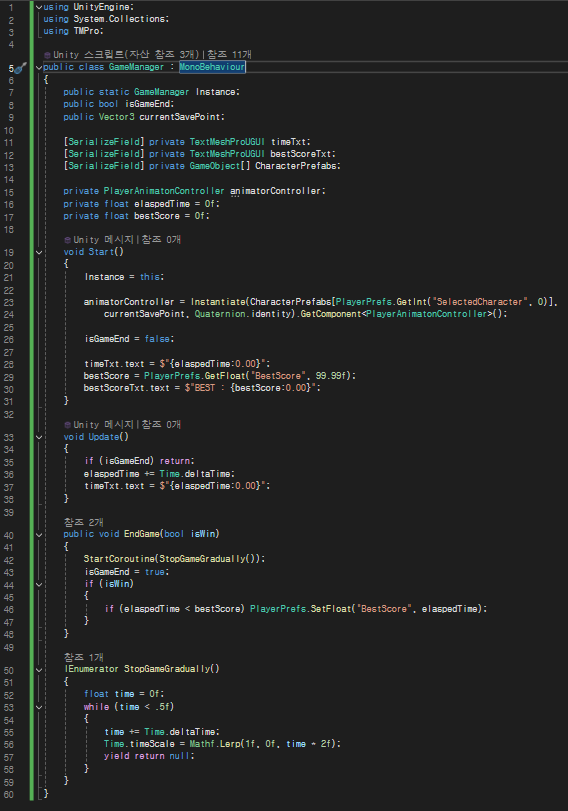Click the Unity icon beside 'Unity 스크립트' CodeLens

47,55
